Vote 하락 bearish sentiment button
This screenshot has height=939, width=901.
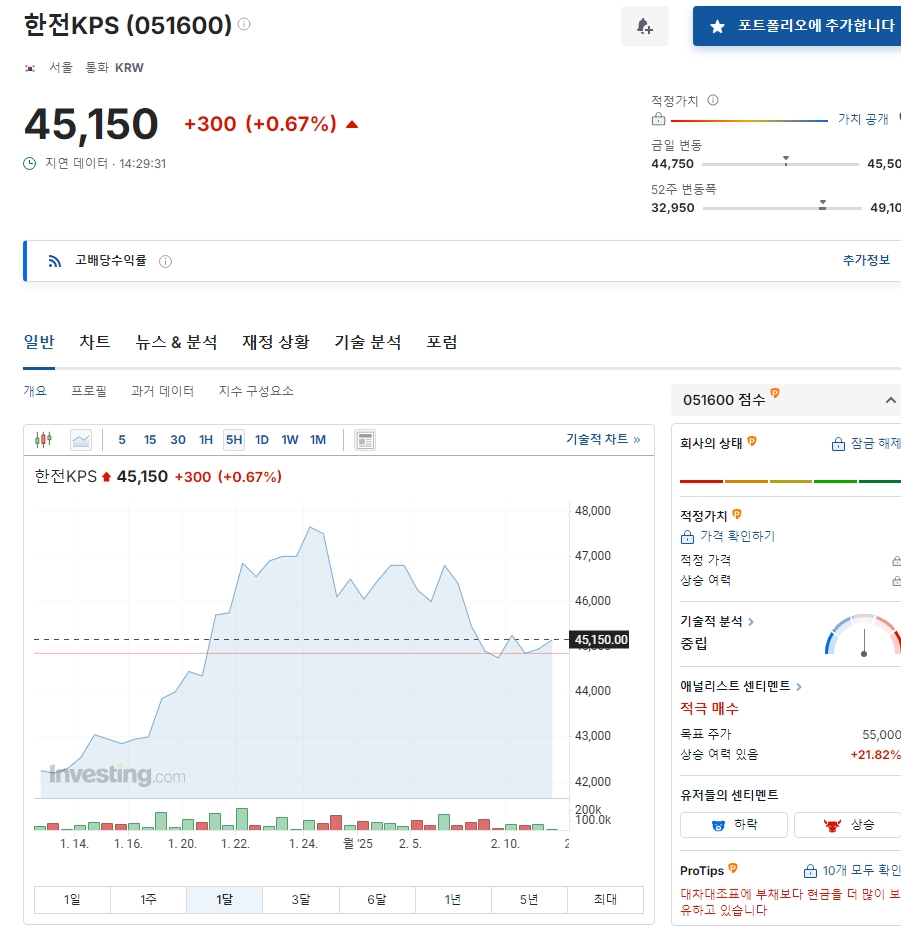[733, 825]
